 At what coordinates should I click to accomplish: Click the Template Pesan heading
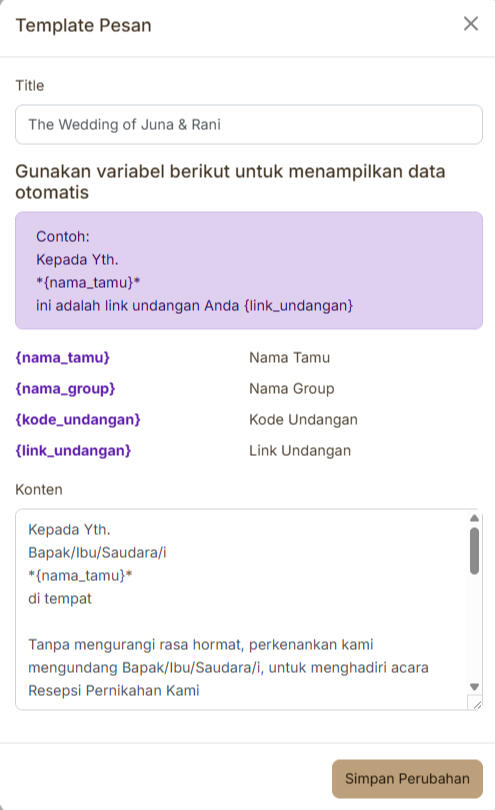83,25
